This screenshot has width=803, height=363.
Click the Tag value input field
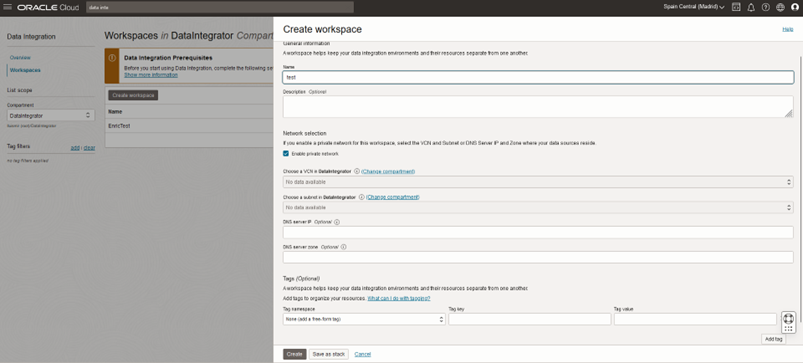(695, 319)
